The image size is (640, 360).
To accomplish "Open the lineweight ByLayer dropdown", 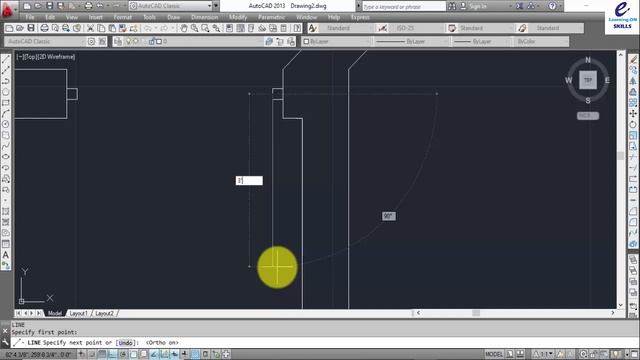I will point(481,42).
